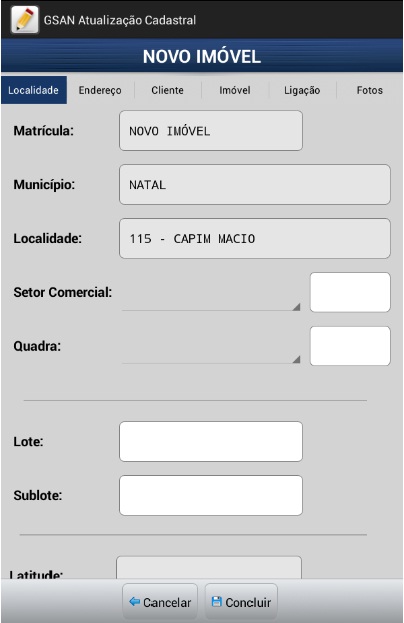
Task: Open the Setor Comercial dropdown
Action: 211,293
